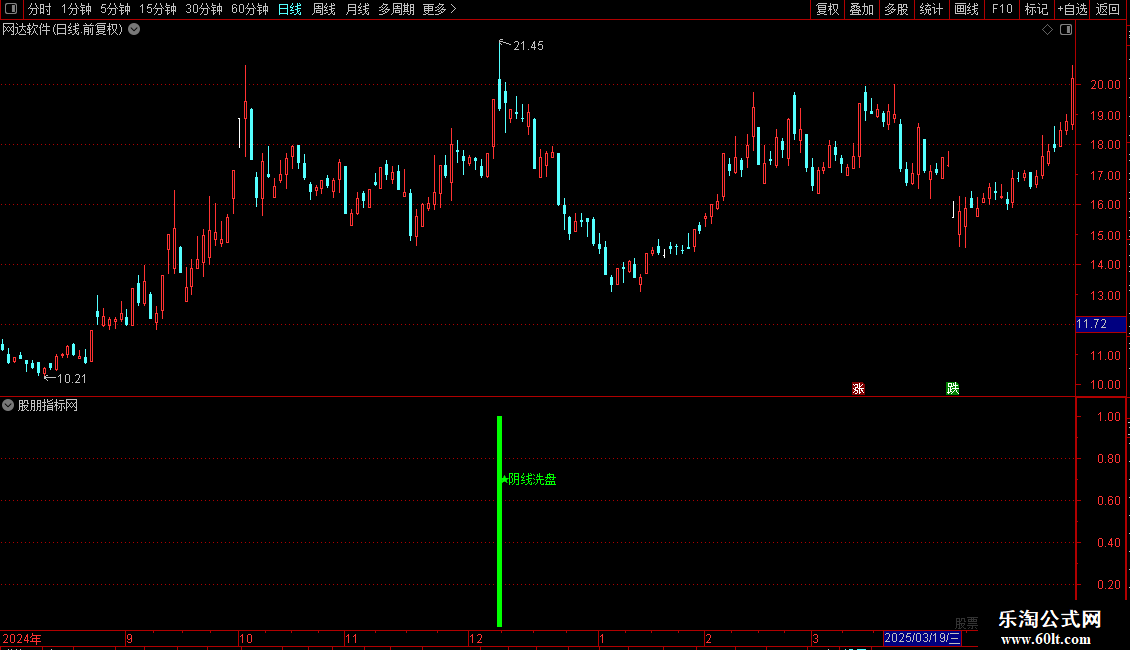The width and height of the screenshot is (1130, 650).
Task: Open 多股 multi-stock view
Action: (896, 9)
